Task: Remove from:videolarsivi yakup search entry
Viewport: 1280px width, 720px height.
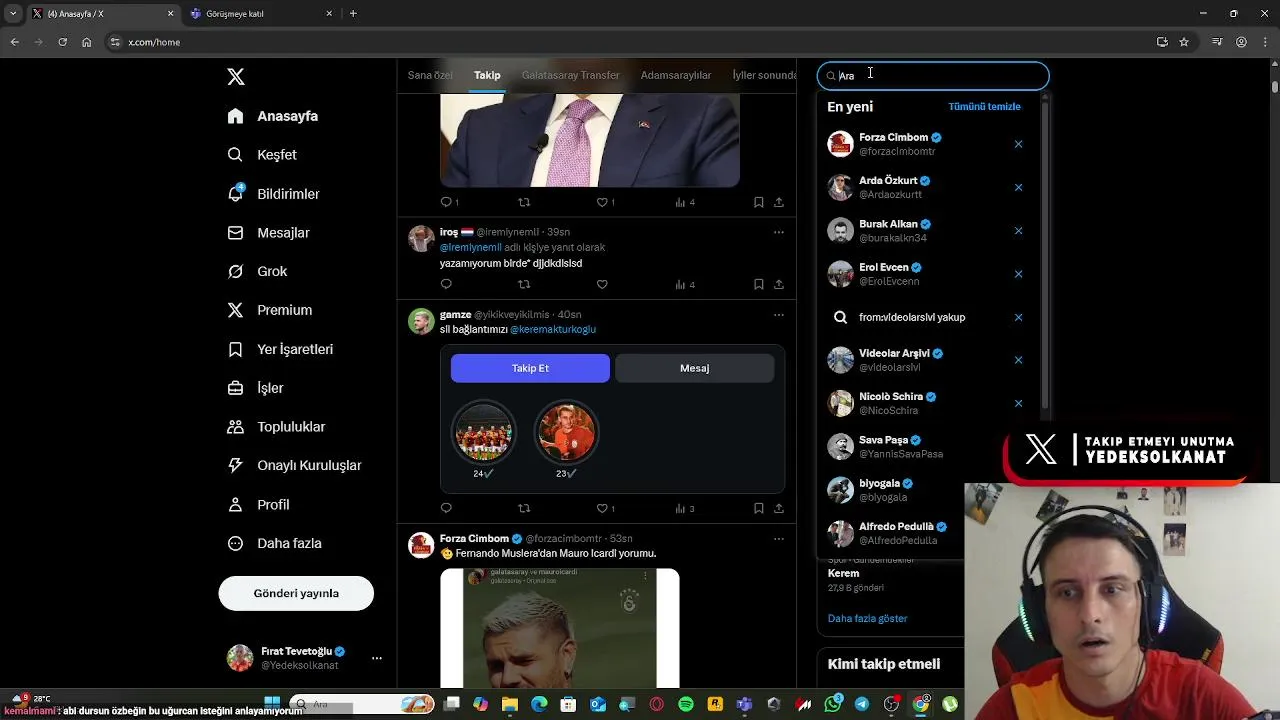Action: (x=1018, y=317)
